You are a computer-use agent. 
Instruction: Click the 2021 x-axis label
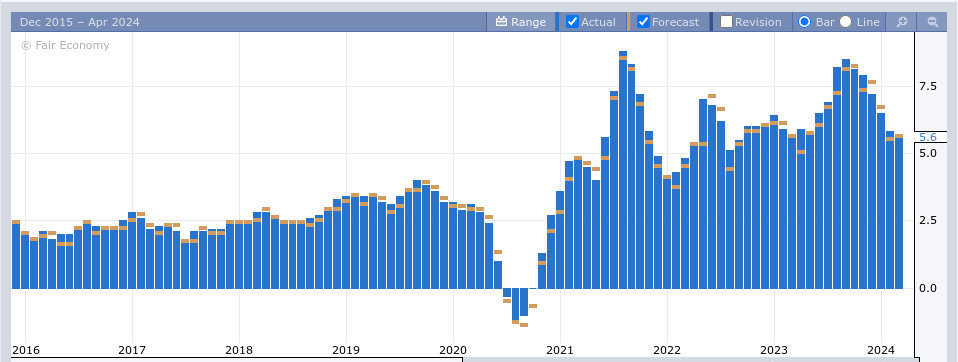click(x=560, y=350)
